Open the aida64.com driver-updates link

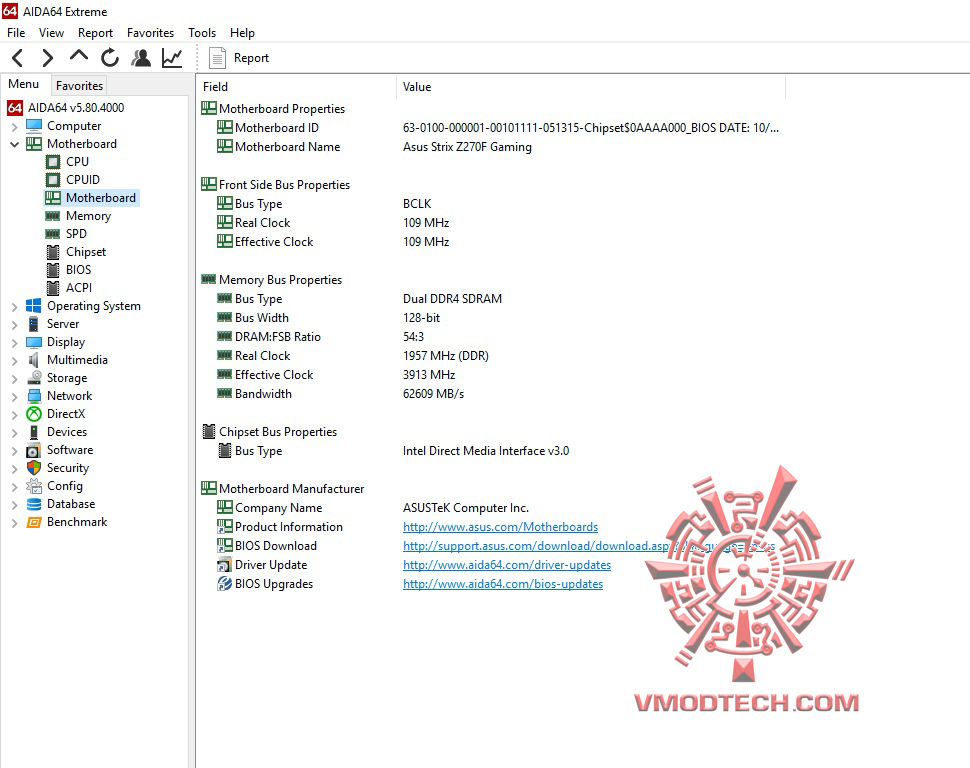pos(507,565)
